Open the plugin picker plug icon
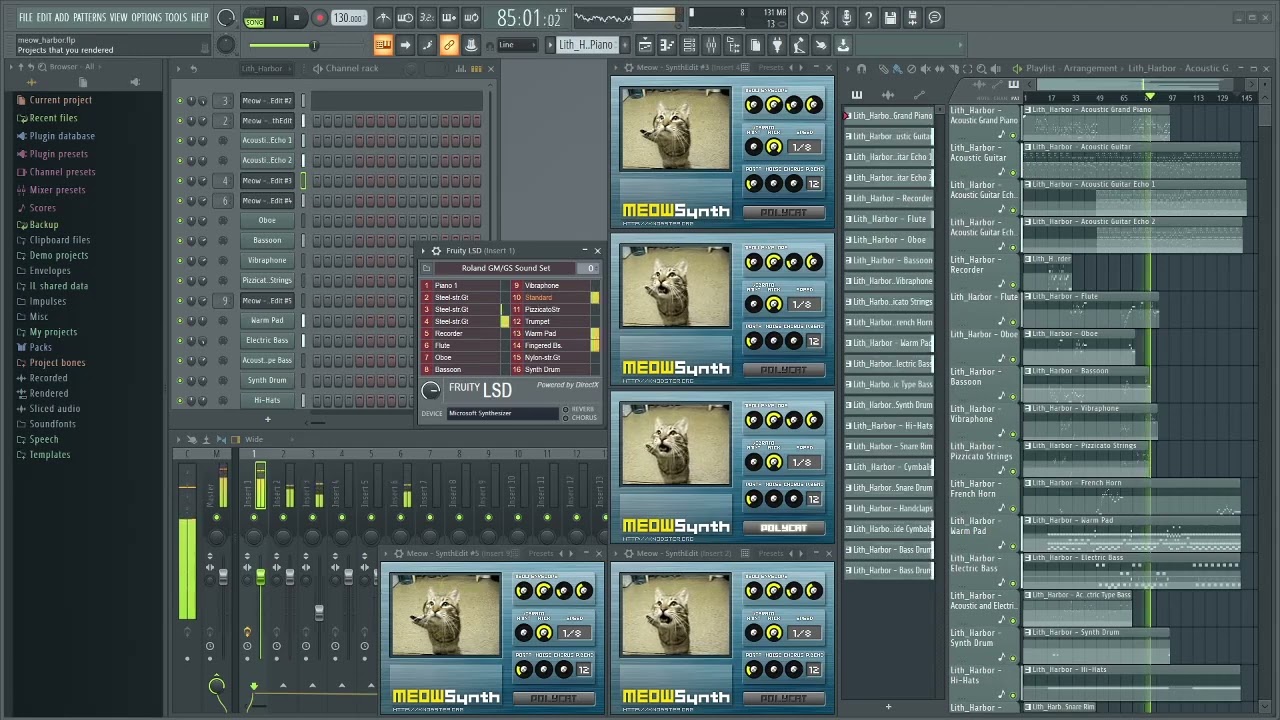The image size is (1280, 720). 777,45
